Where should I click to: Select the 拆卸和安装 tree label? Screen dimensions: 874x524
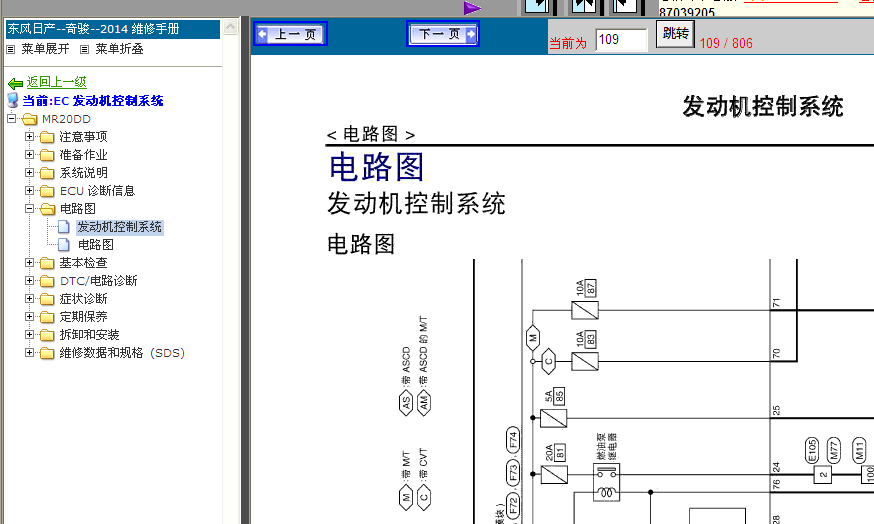pos(90,335)
